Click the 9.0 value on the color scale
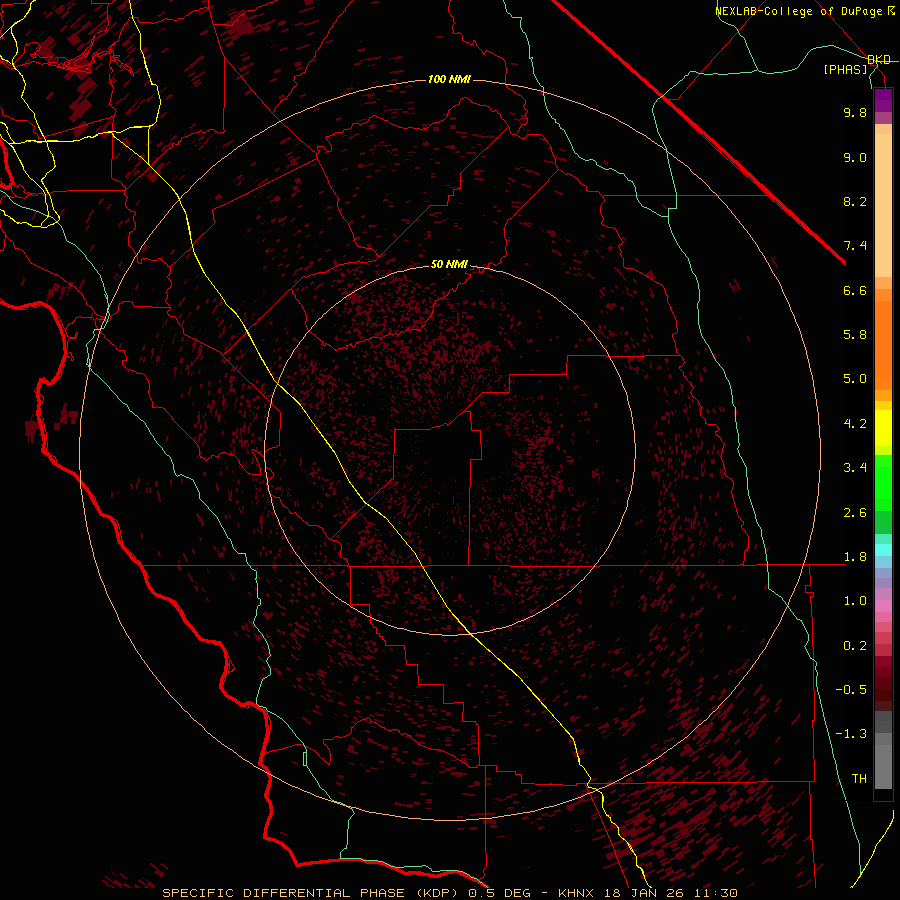The width and height of the screenshot is (900, 900). pyautogui.click(x=855, y=158)
